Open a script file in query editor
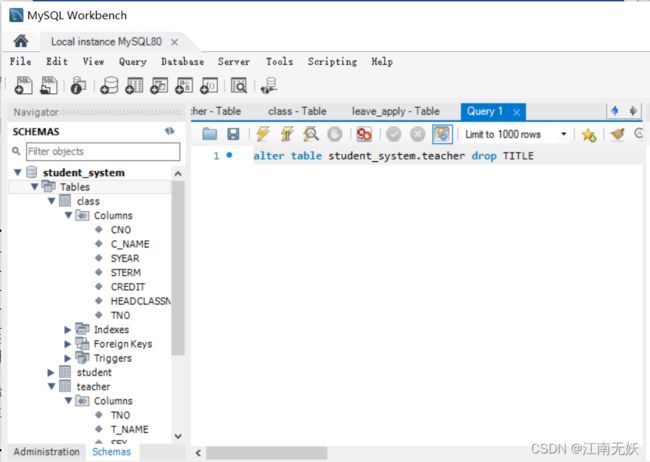The image size is (650, 462). pyautogui.click(x=210, y=134)
